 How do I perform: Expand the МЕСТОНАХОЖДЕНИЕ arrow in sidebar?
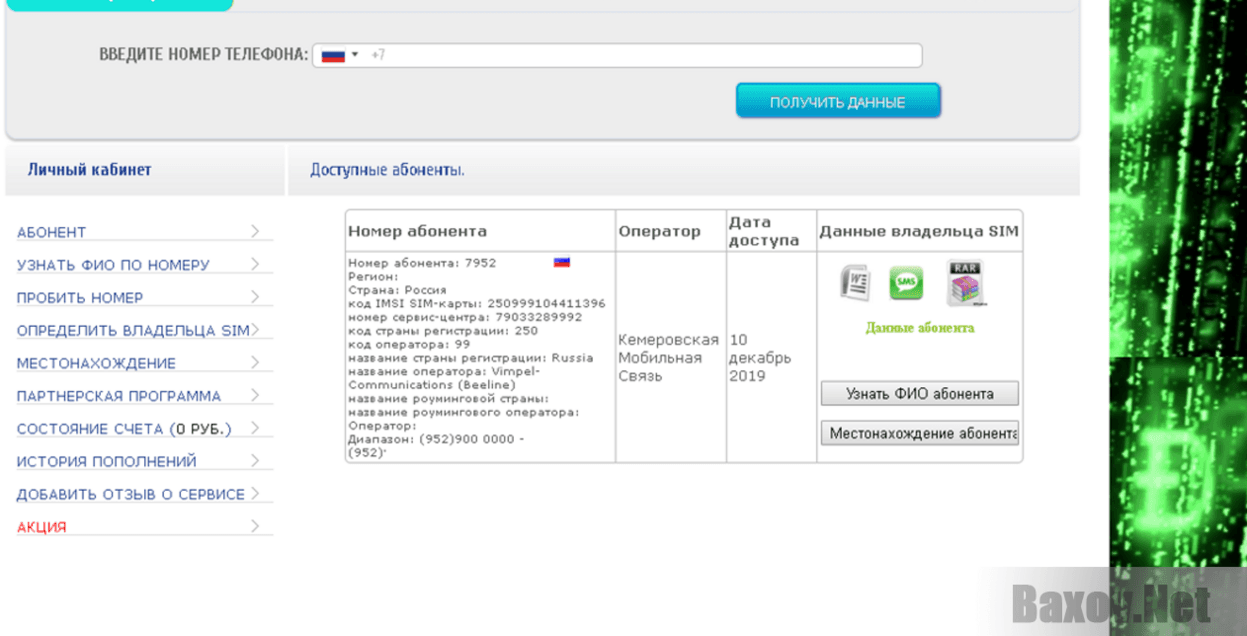[255, 363]
